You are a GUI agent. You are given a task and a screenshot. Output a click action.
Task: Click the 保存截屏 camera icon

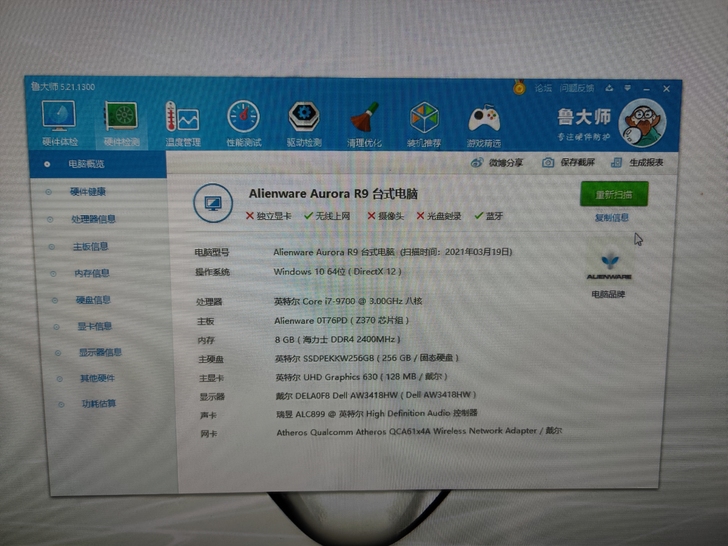tap(548, 162)
